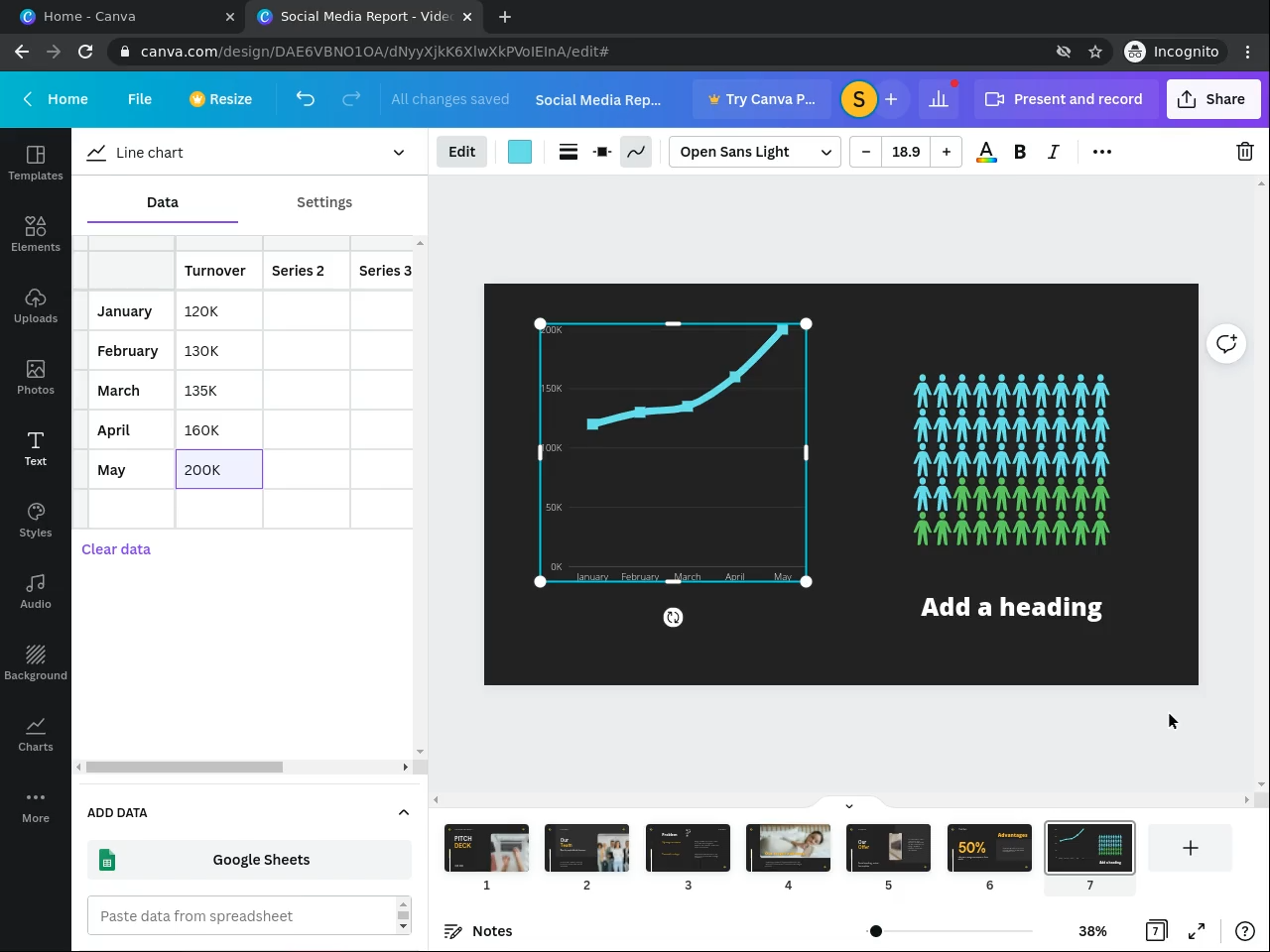Select page 4 thumbnail
Viewport: 1270px width, 952px height.
(x=789, y=848)
